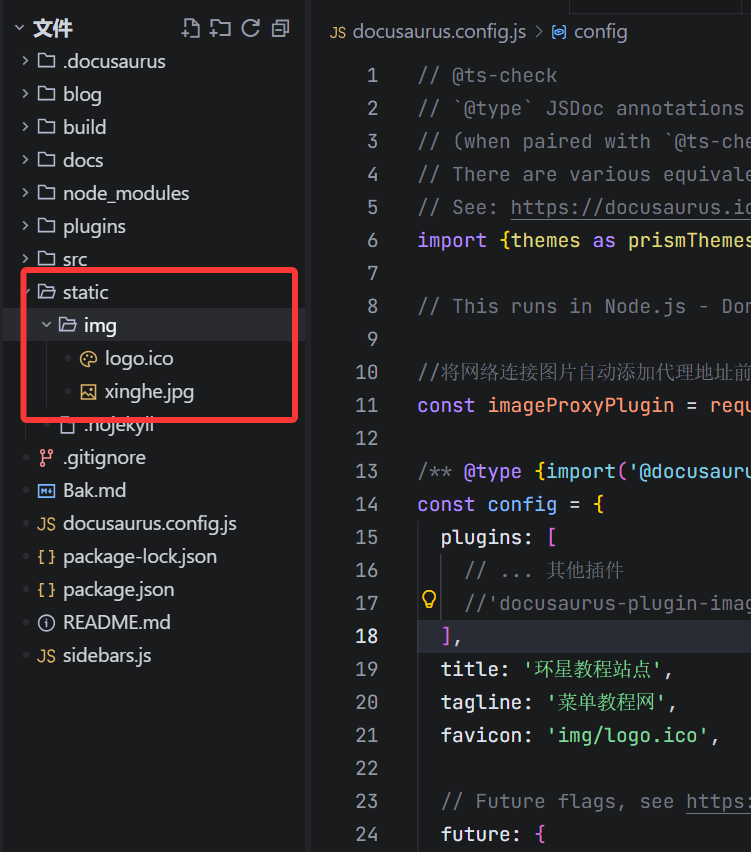
Task: Collapse all folders in the explorer
Action: click(281, 28)
